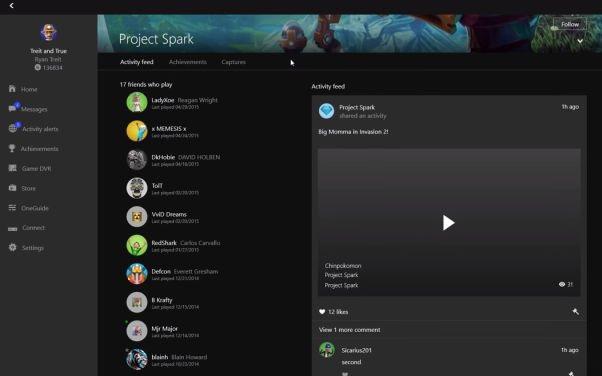Open the Messages menu label
This screenshot has height=376, width=602.
point(34,109)
